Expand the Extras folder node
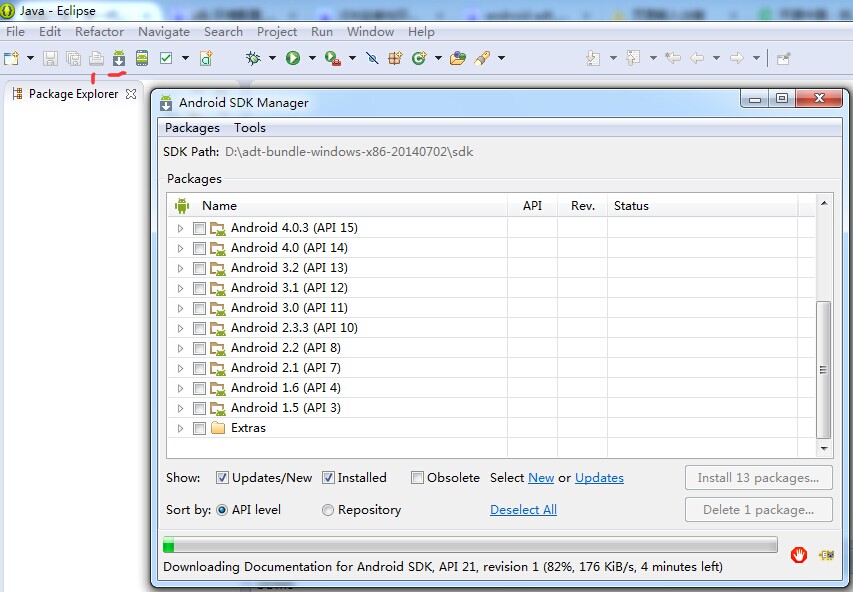This screenshot has width=853, height=592. coord(180,429)
